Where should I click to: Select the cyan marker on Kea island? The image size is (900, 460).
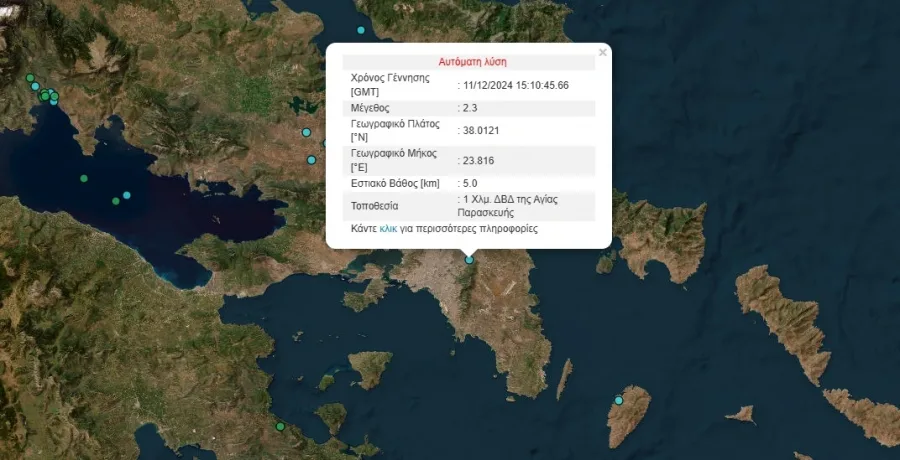[x=619, y=400]
